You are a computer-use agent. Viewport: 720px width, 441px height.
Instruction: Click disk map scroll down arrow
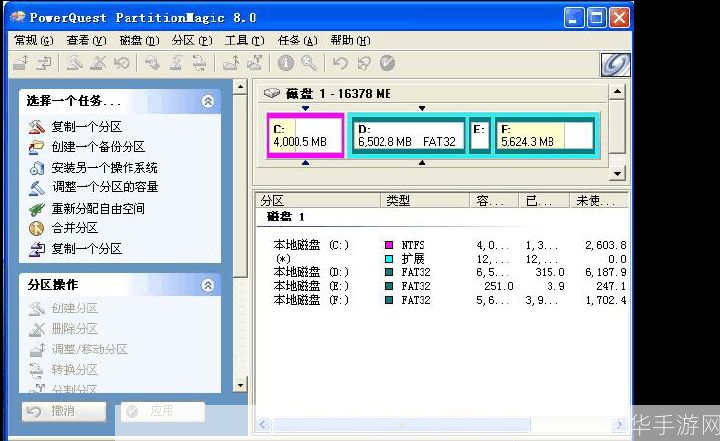point(617,174)
